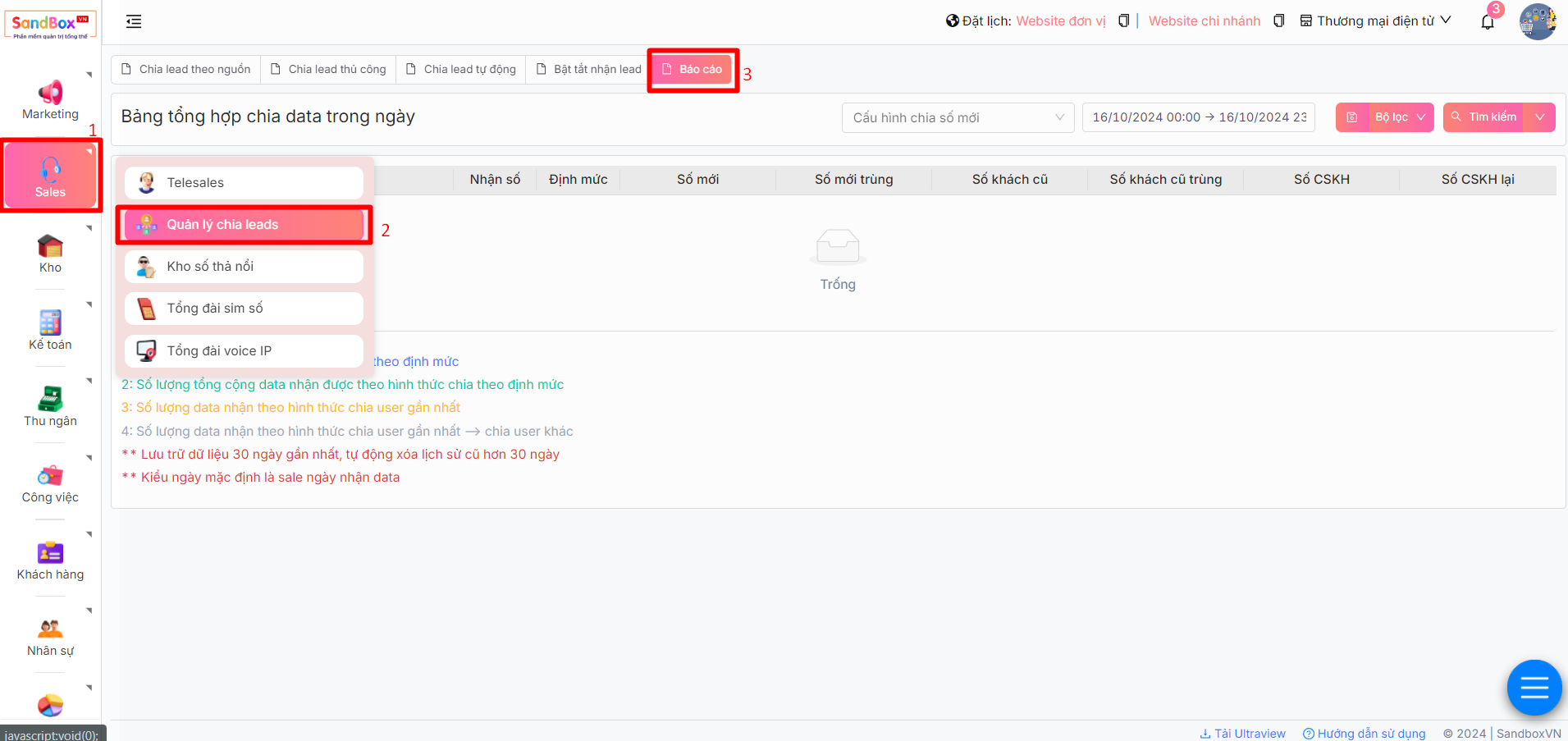The image size is (1568, 741).
Task: Click the date range input field
Action: point(1198,117)
